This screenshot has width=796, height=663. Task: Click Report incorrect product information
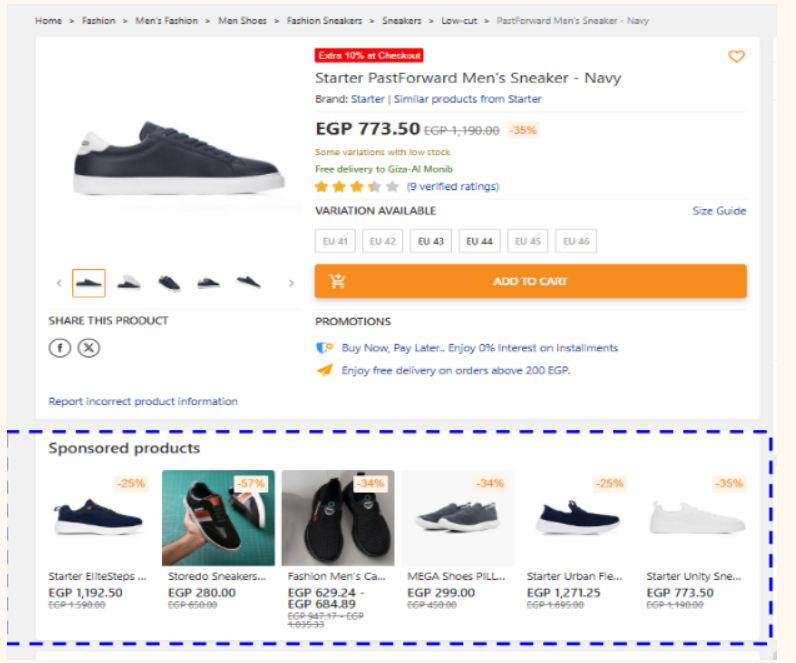point(143,401)
